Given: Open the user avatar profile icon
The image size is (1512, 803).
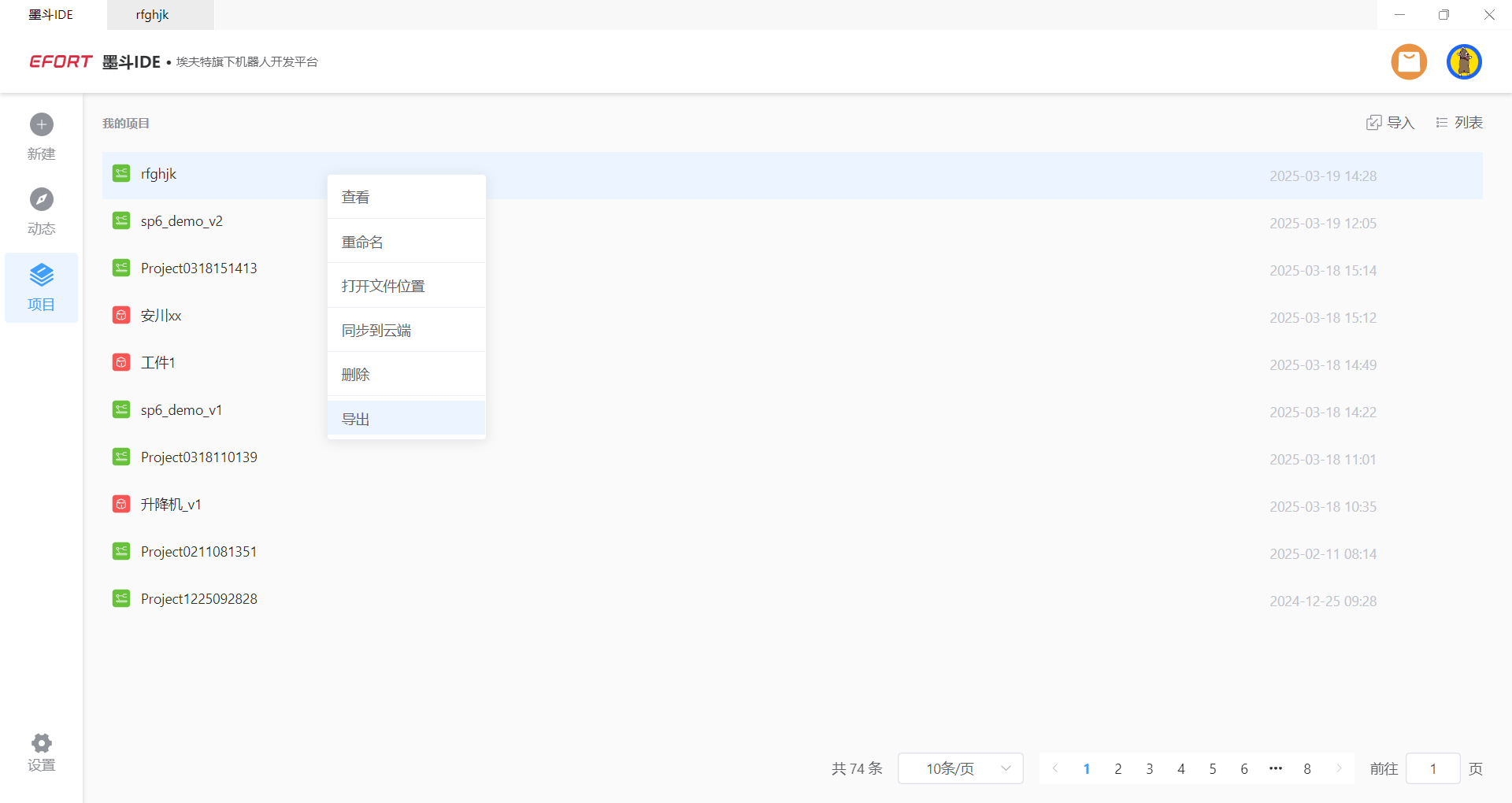Looking at the screenshot, I should (1464, 61).
